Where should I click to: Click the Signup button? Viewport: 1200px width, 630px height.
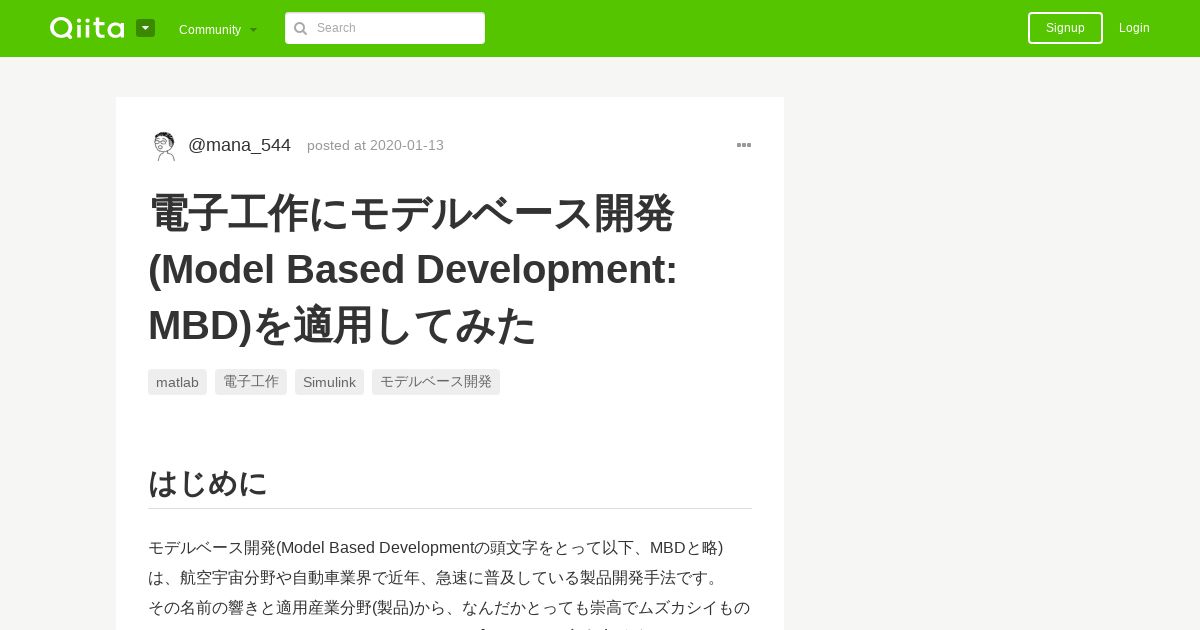click(1065, 28)
